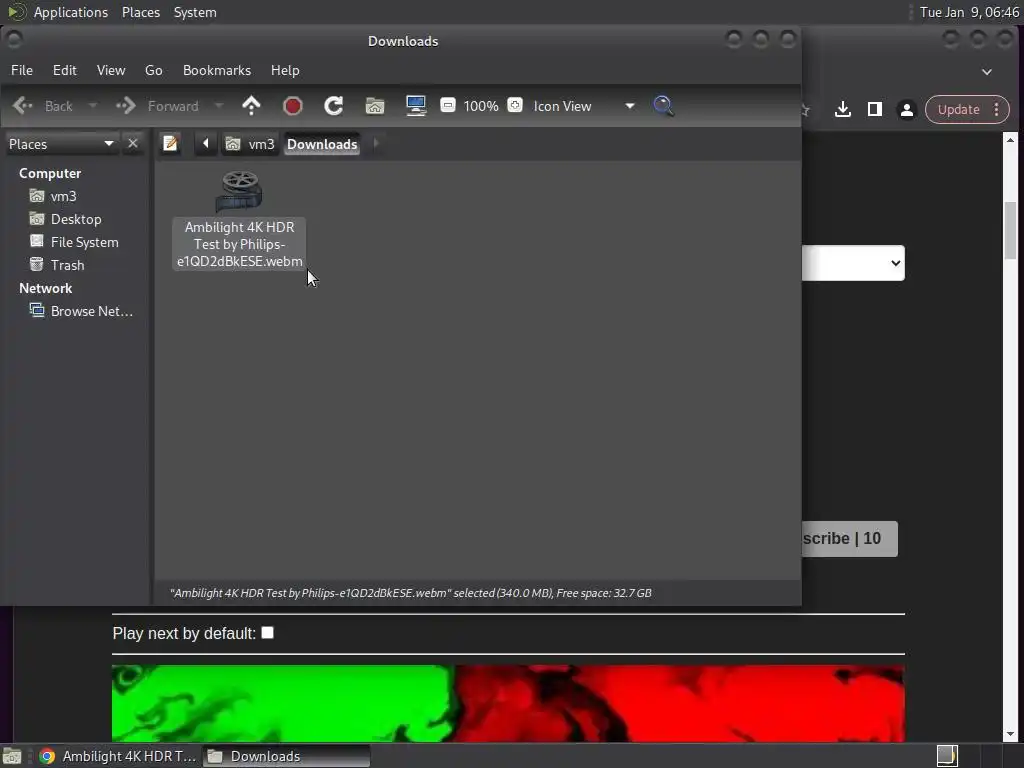Open Help menu

[x=285, y=70]
